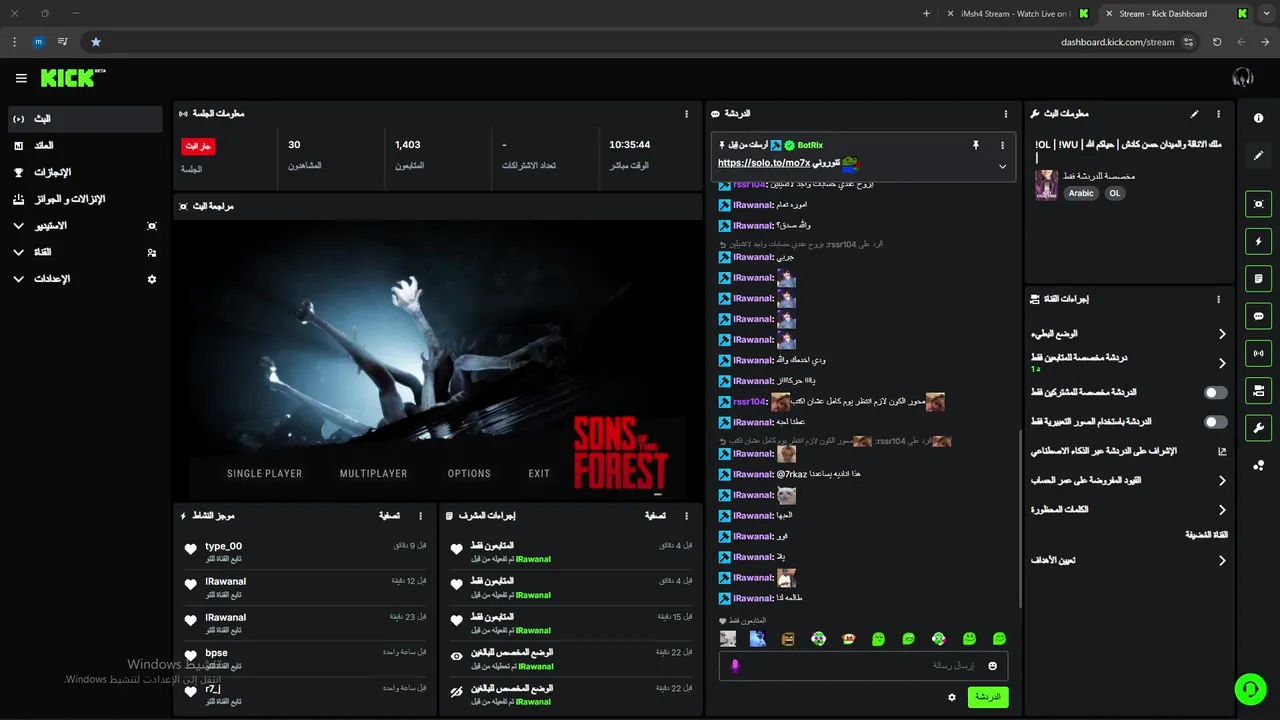This screenshot has height=720, width=1280.
Task: Open the user avatar in the top-right corner
Action: (x=1243, y=78)
